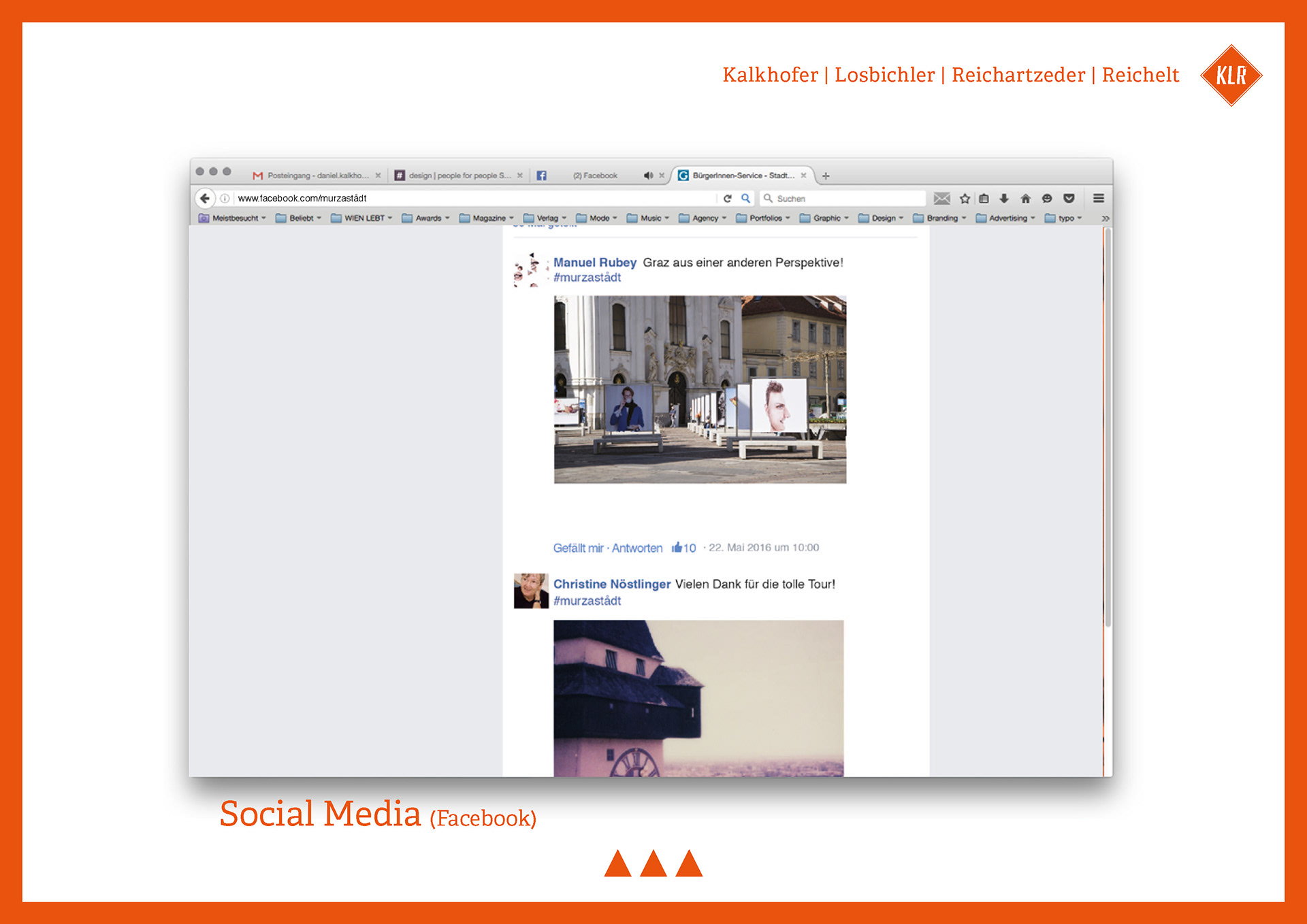Close the BürgerInnen-Service tab

803,176
